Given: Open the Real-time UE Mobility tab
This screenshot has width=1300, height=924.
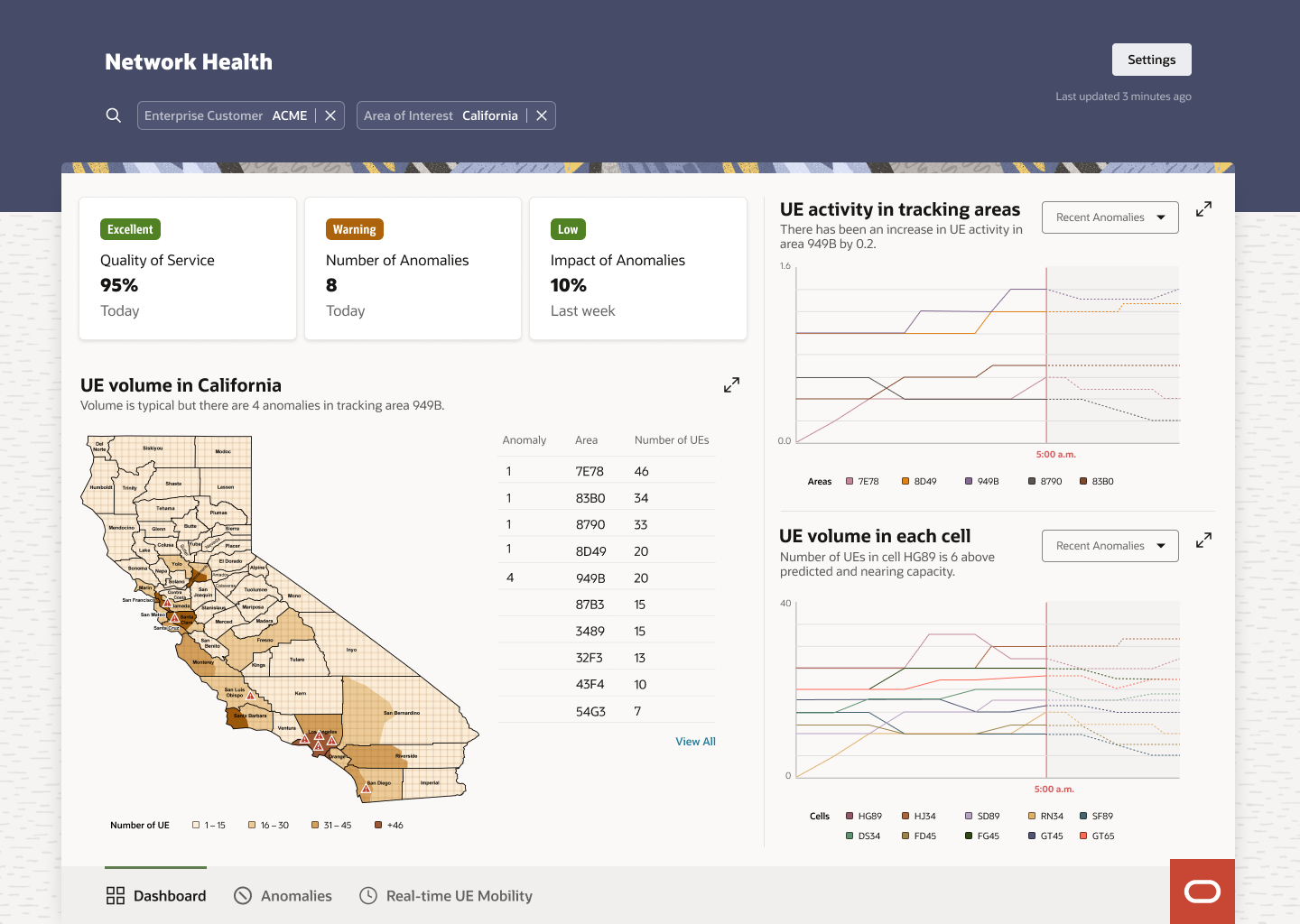Looking at the screenshot, I should (x=446, y=896).
